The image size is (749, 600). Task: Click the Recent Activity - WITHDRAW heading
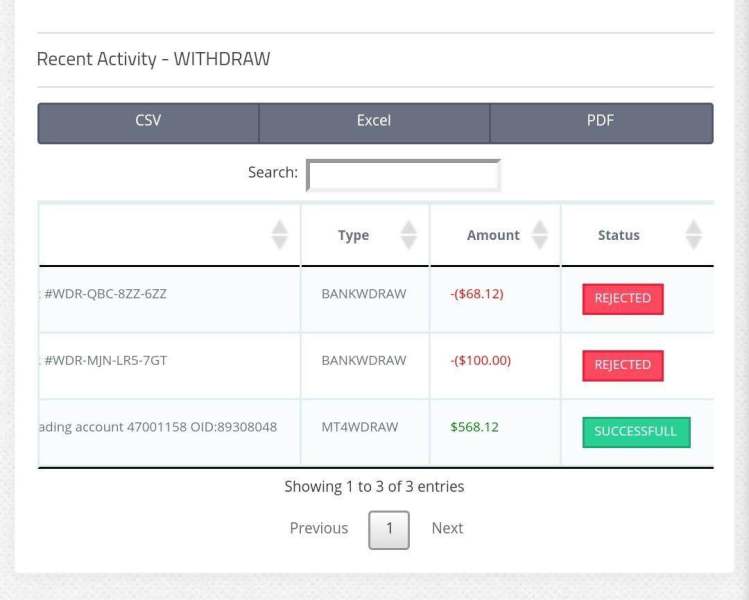(153, 59)
